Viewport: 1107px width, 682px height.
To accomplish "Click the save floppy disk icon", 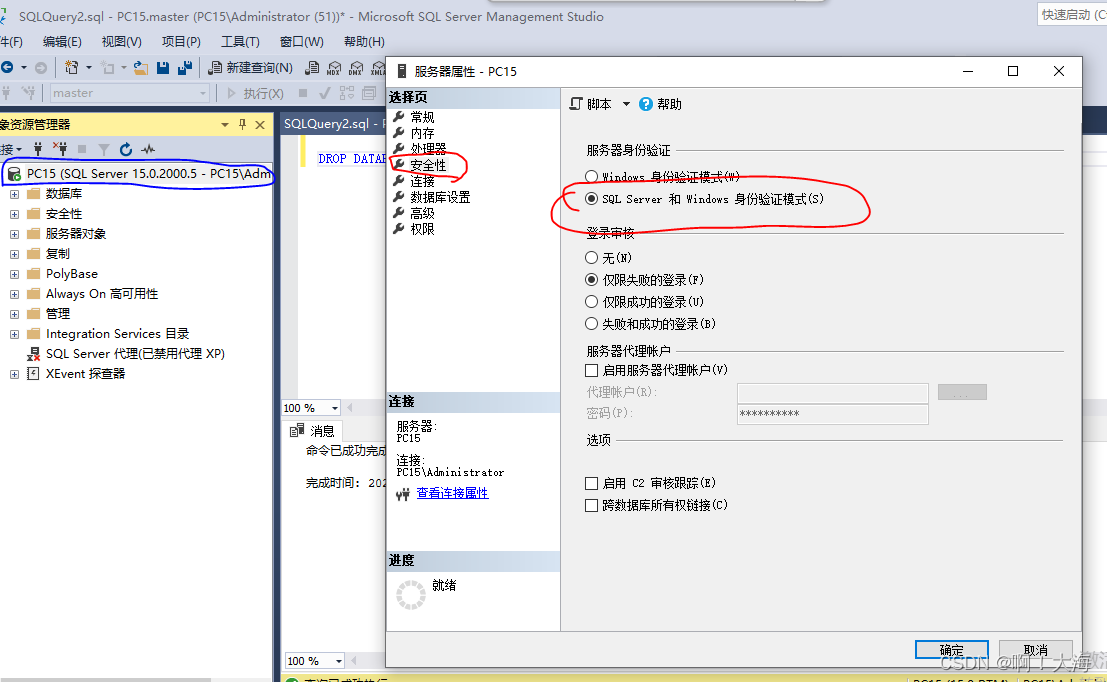I will click(x=163, y=68).
